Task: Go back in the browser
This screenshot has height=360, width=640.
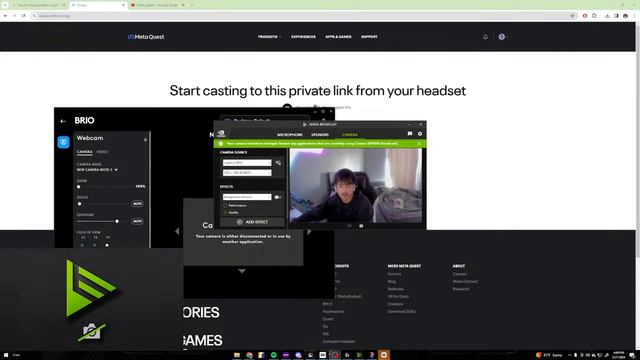Action: tap(5, 16)
